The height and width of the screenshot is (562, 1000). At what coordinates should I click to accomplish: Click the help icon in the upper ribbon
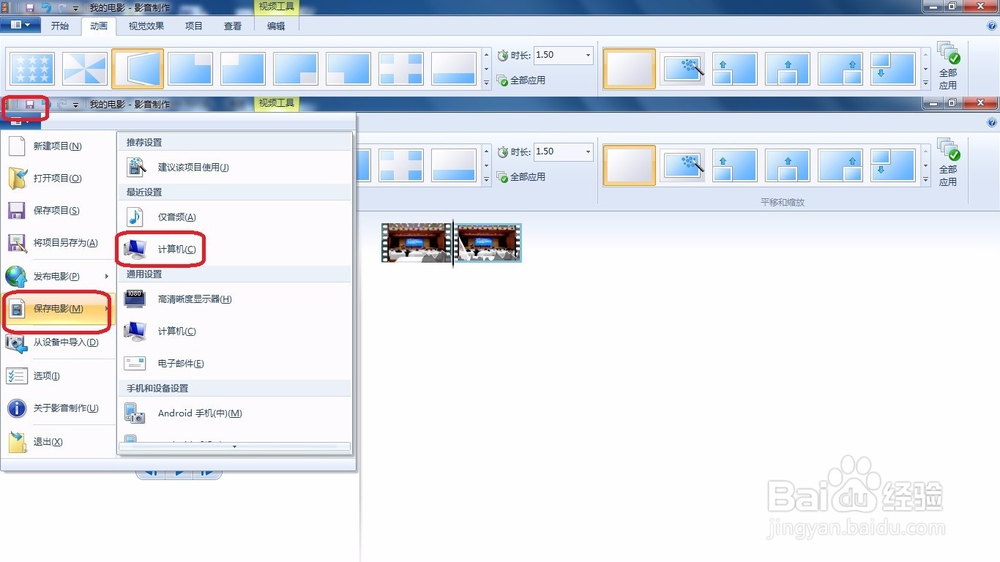point(992,26)
